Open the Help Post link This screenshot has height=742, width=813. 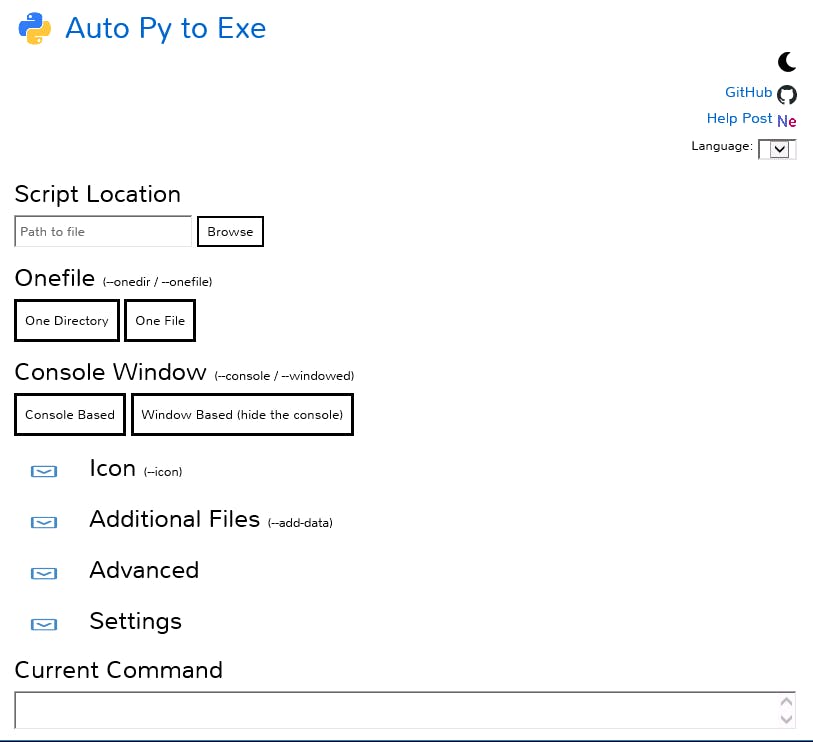pos(739,118)
